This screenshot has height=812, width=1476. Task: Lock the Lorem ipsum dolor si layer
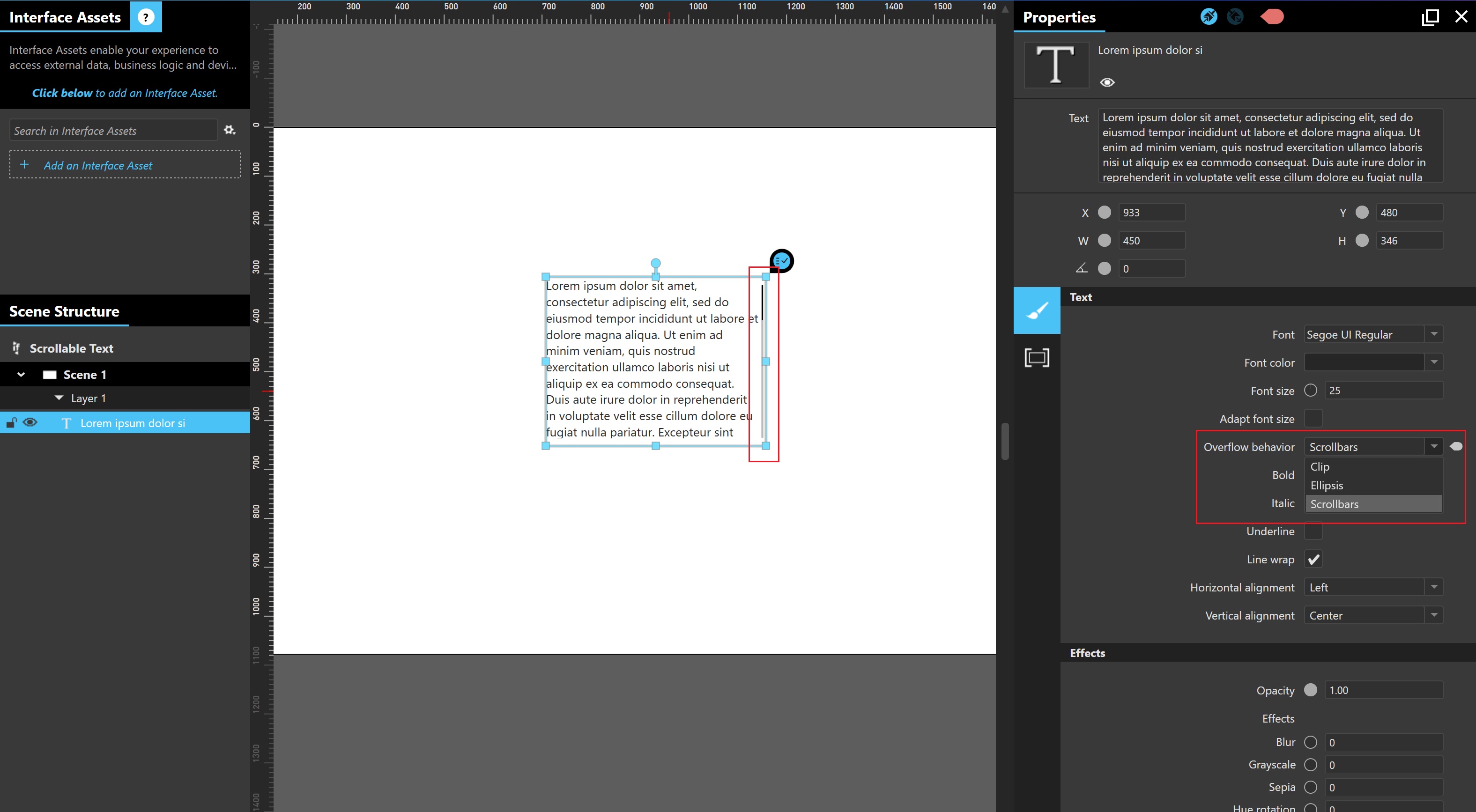tap(10, 422)
